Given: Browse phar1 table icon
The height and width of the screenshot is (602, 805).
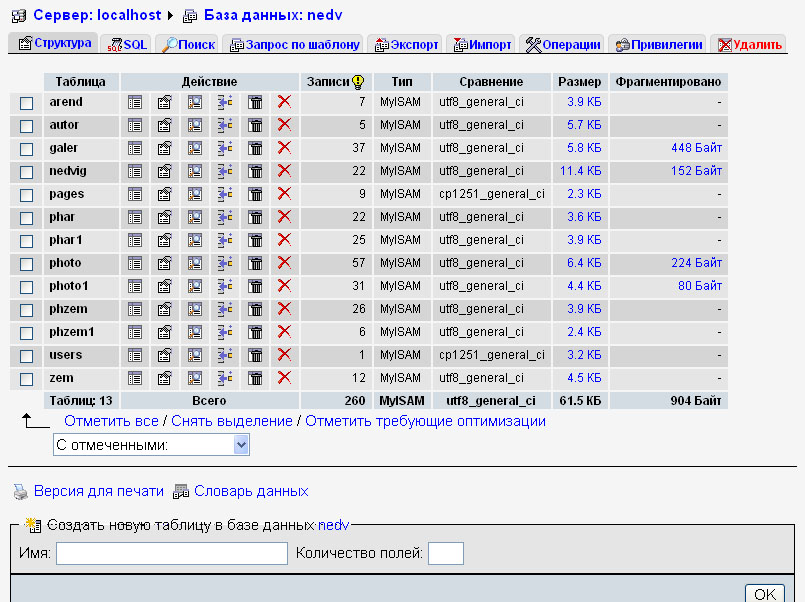Looking at the screenshot, I should [x=135, y=240].
